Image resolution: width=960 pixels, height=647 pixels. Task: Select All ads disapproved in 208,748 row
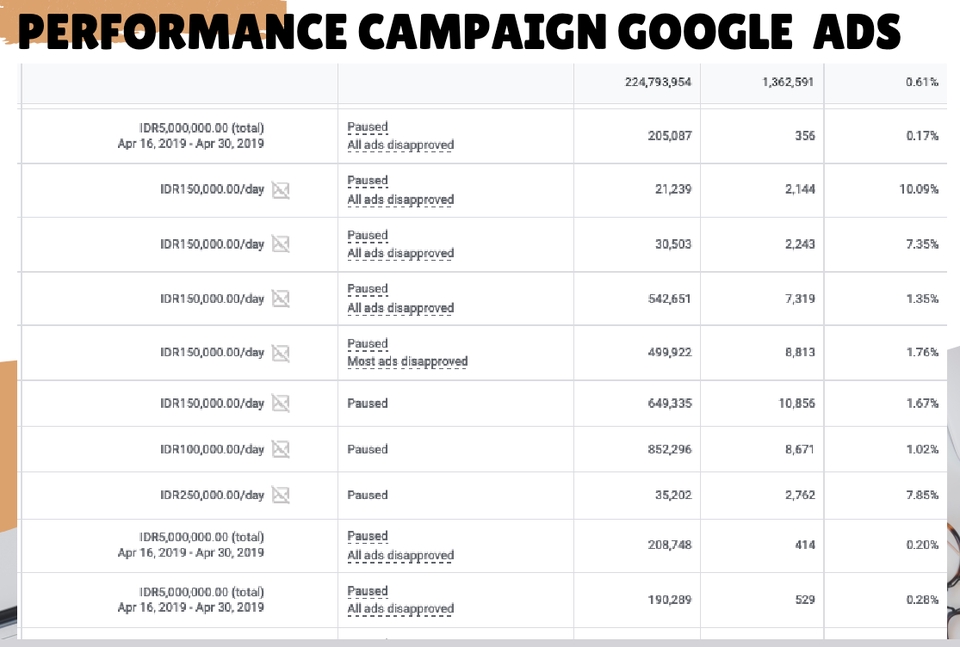400,555
